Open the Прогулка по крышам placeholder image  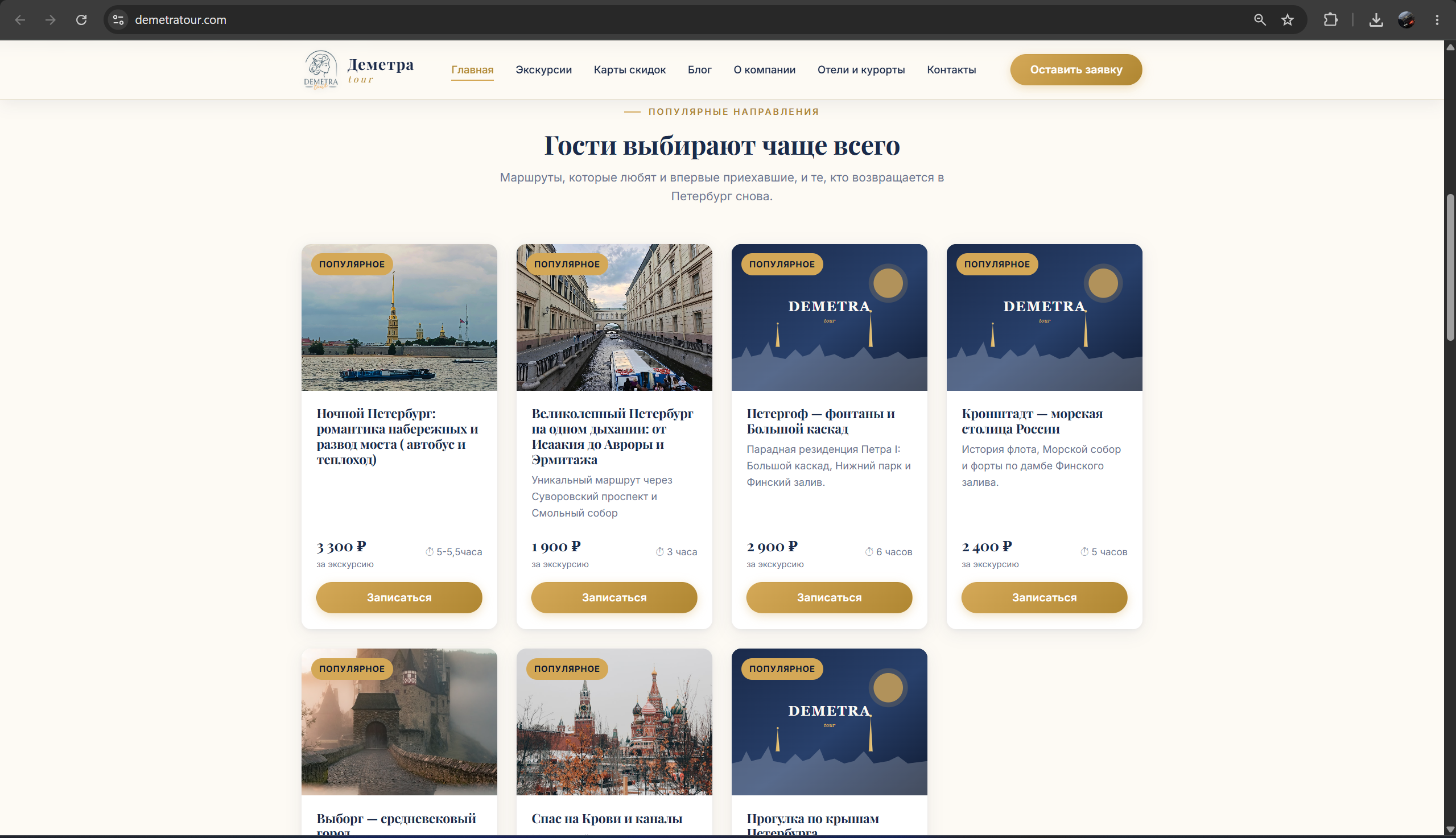829,722
